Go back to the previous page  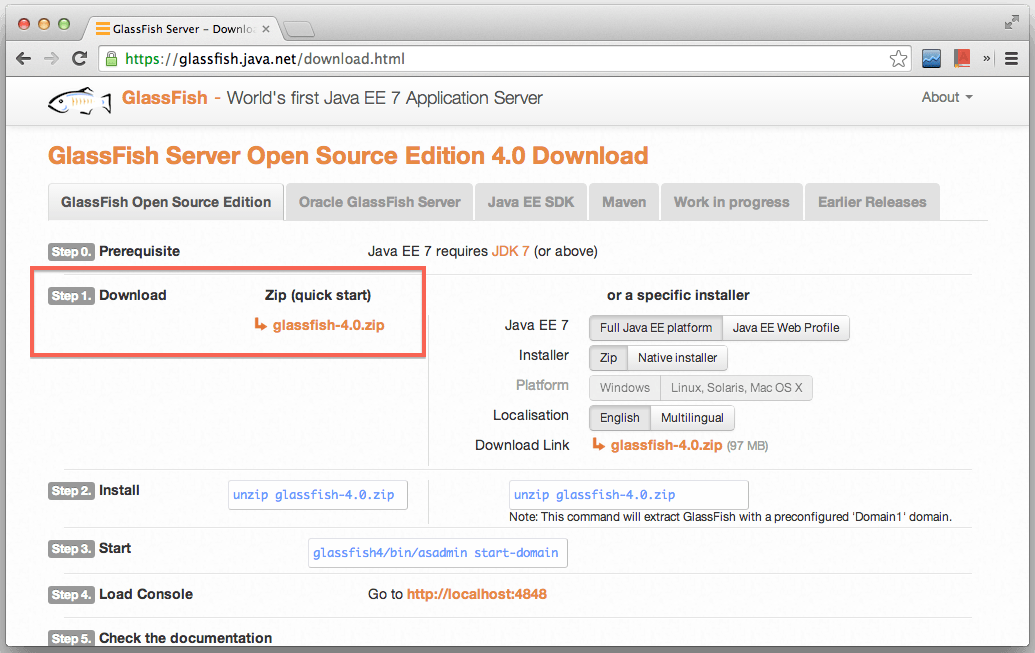[x=24, y=59]
